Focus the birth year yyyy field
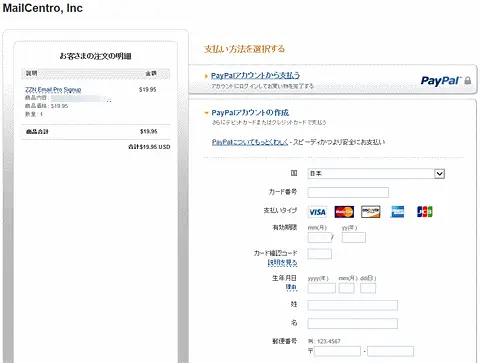 coord(321,288)
